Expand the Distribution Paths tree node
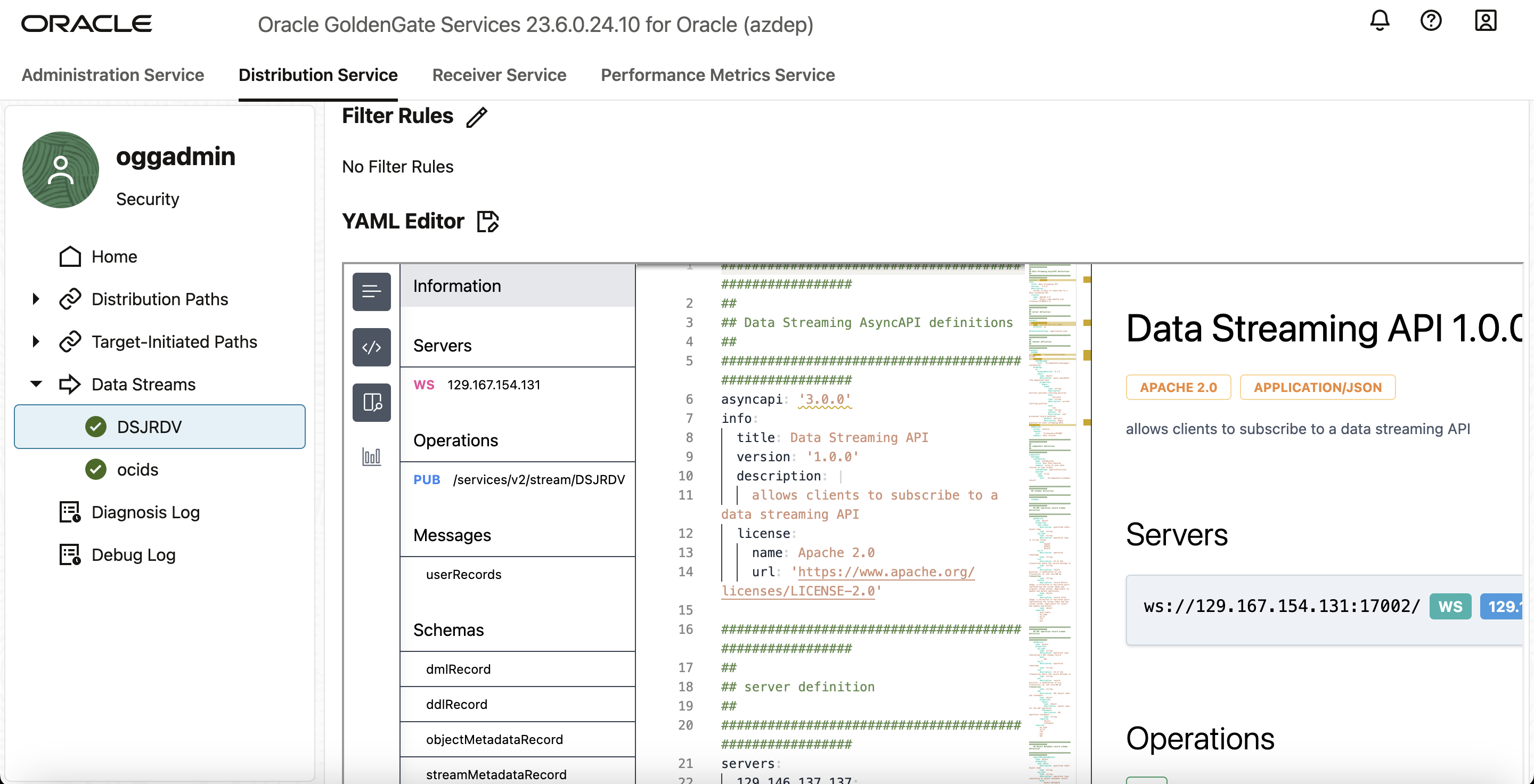This screenshot has height=784, width=1534. tap(36, 299)
